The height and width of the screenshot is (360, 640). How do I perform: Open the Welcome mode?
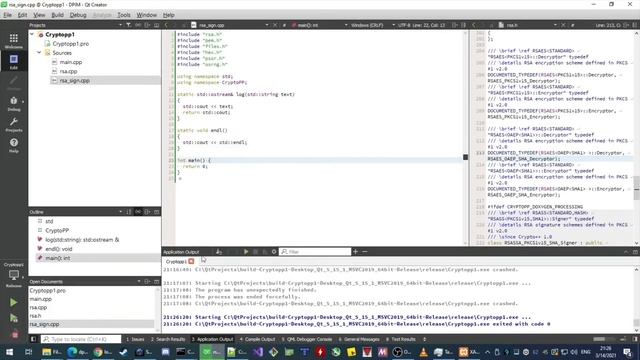(x=13, y=41)
